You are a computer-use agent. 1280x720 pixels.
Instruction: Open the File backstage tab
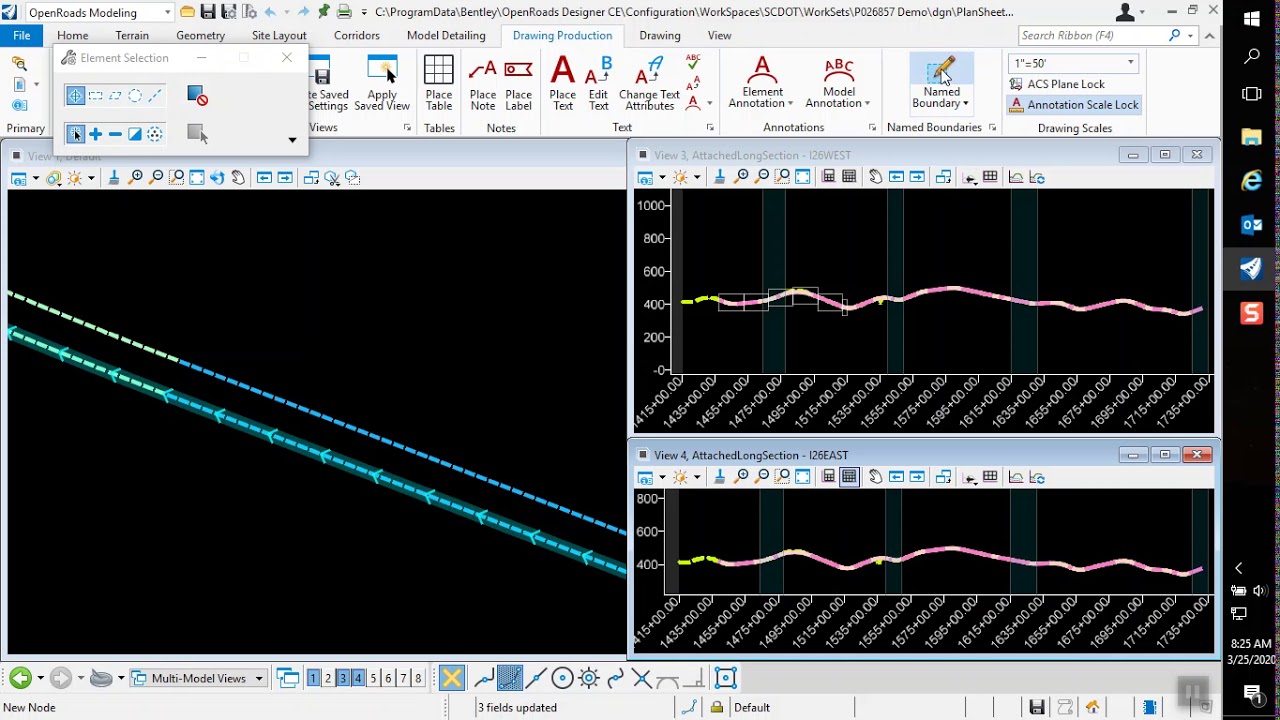tap(21, 35)
